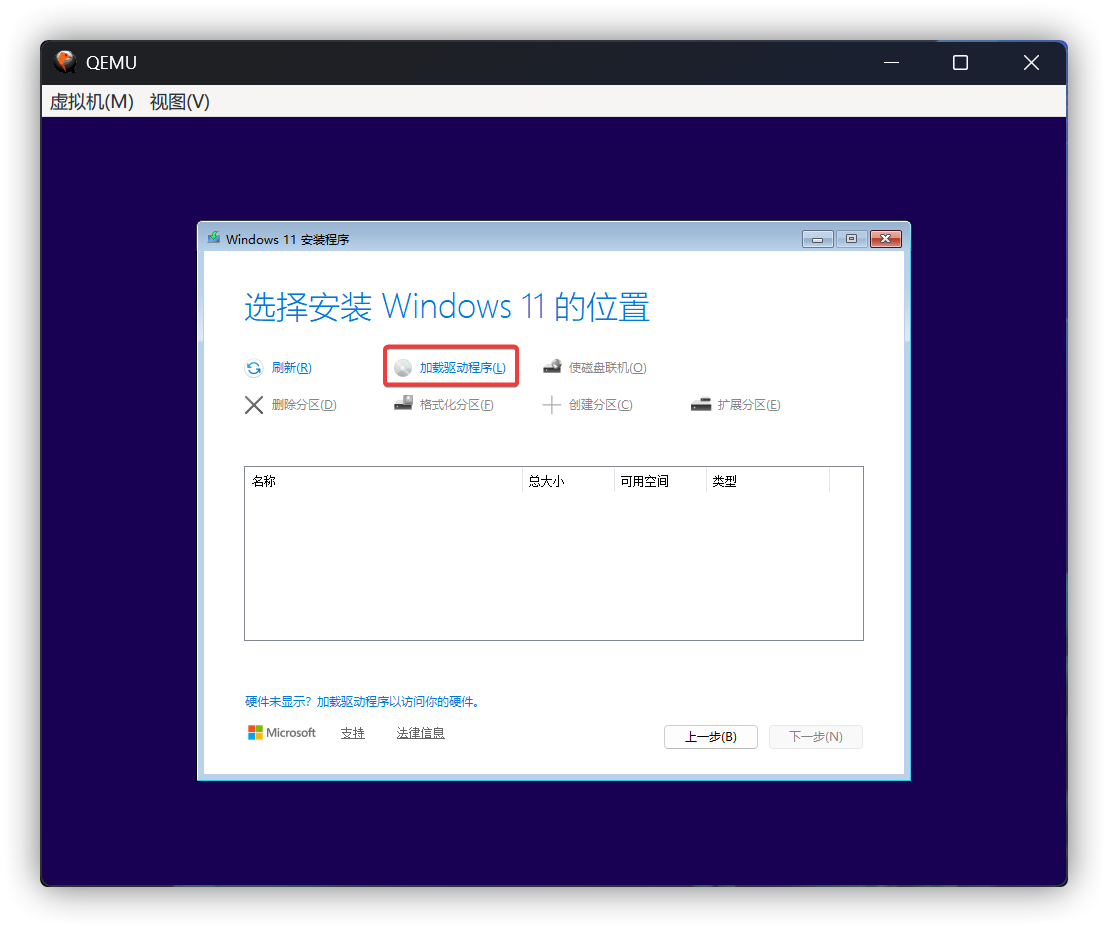
Task: Open the 虚拟机(M) menu
Action: [91, 101]
